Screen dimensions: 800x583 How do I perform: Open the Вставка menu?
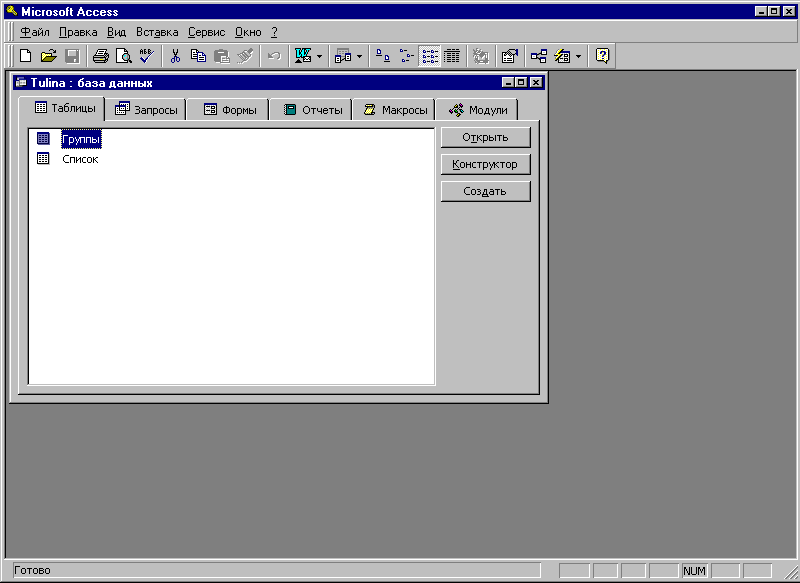pyautogui.click(x=157, y=32)
